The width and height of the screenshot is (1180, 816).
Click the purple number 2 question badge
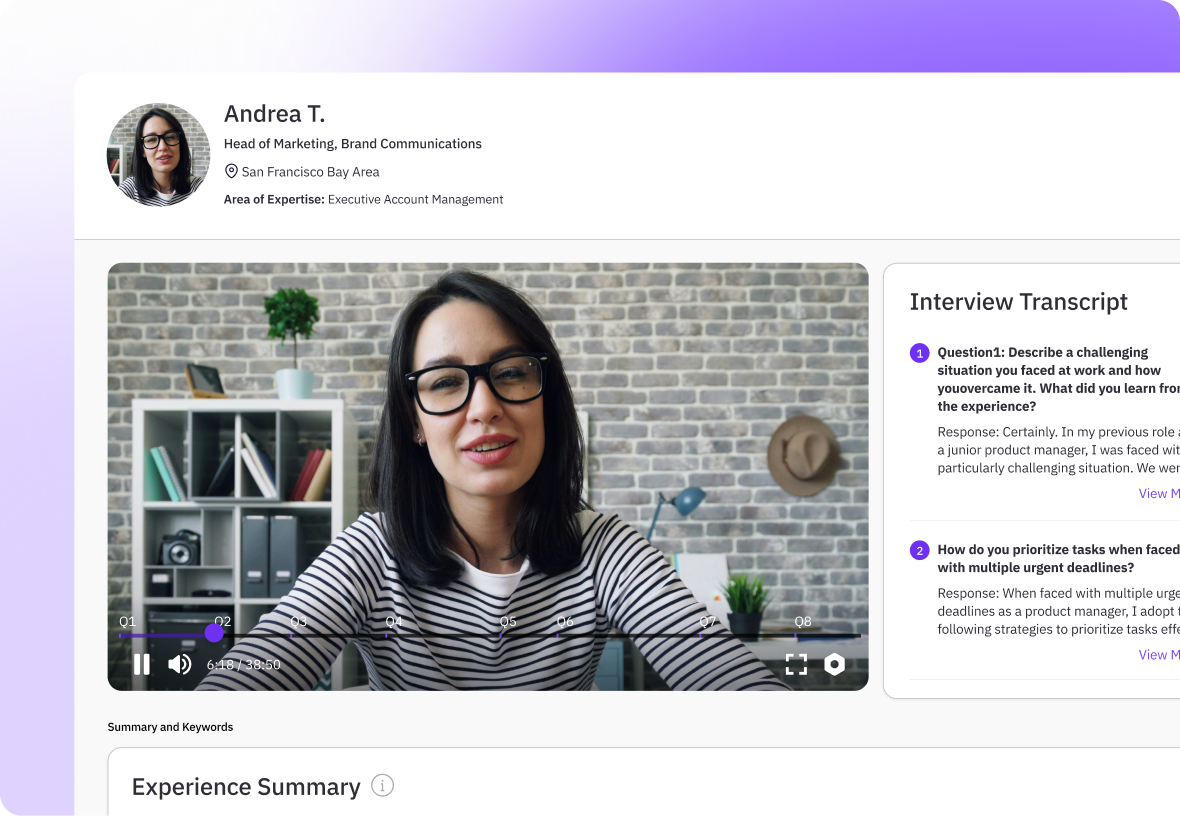click(x=919, y=551)
